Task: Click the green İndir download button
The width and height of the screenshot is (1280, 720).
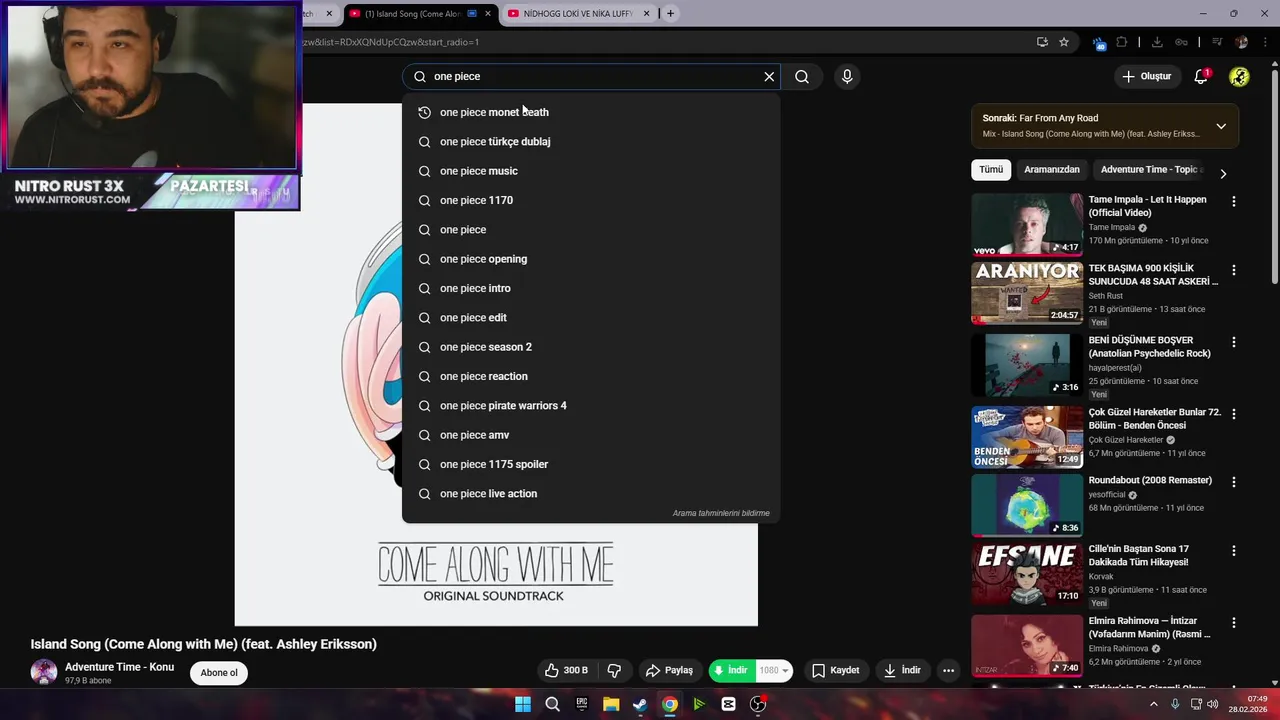Action: coord(731,670)
